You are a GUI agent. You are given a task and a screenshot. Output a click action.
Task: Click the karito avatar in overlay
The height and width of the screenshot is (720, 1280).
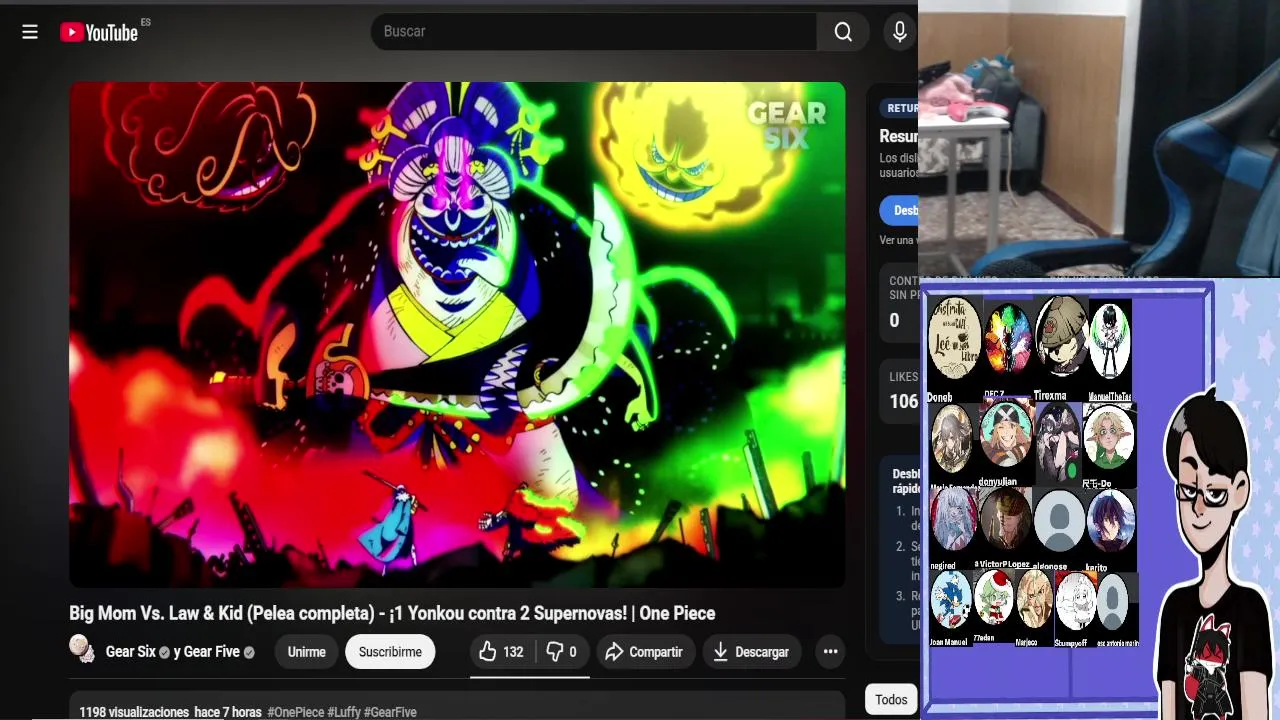point(1109,522)
